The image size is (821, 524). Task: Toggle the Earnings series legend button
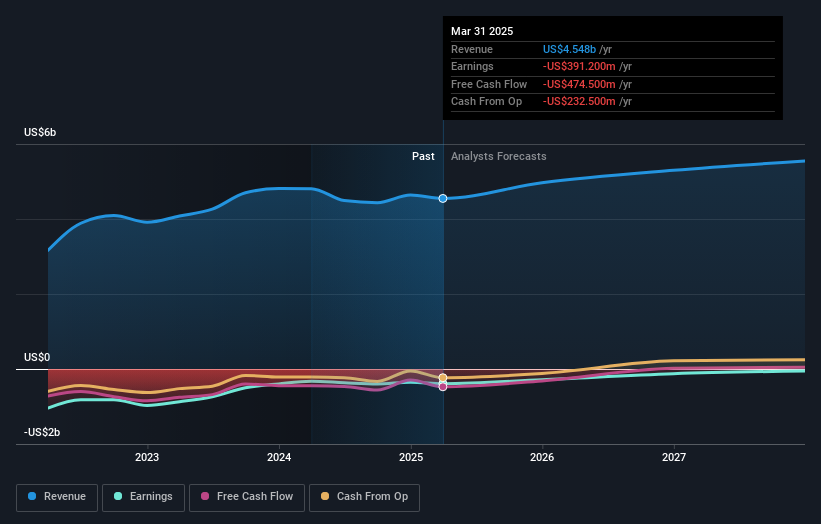(143, 497)
